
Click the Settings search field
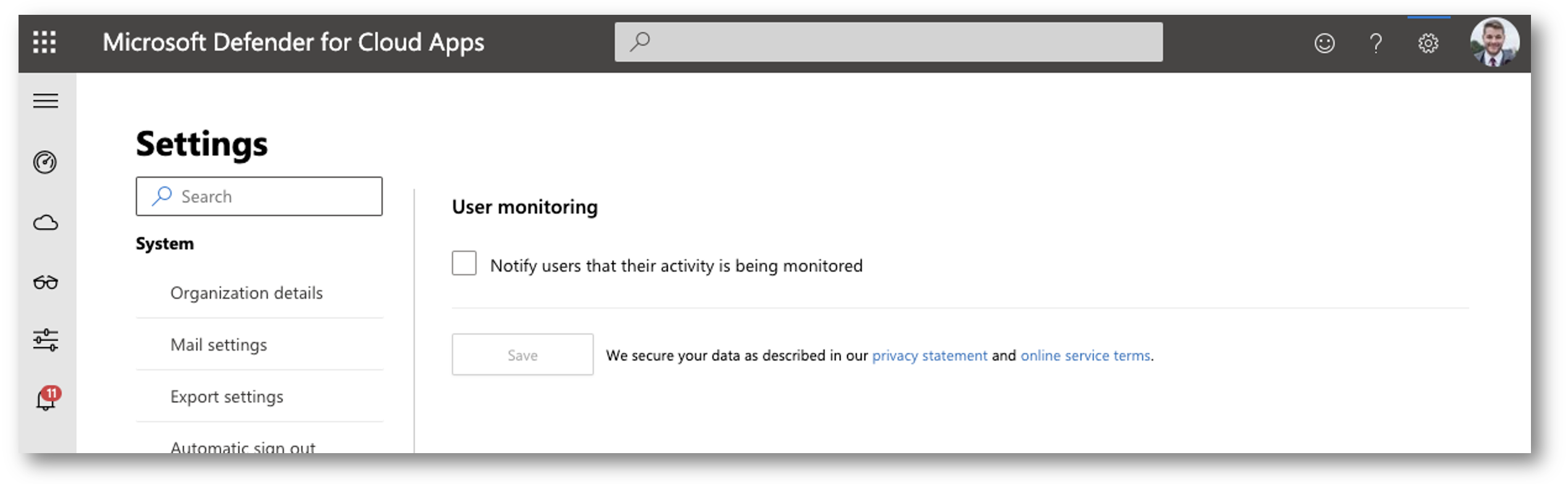[259, 196]
